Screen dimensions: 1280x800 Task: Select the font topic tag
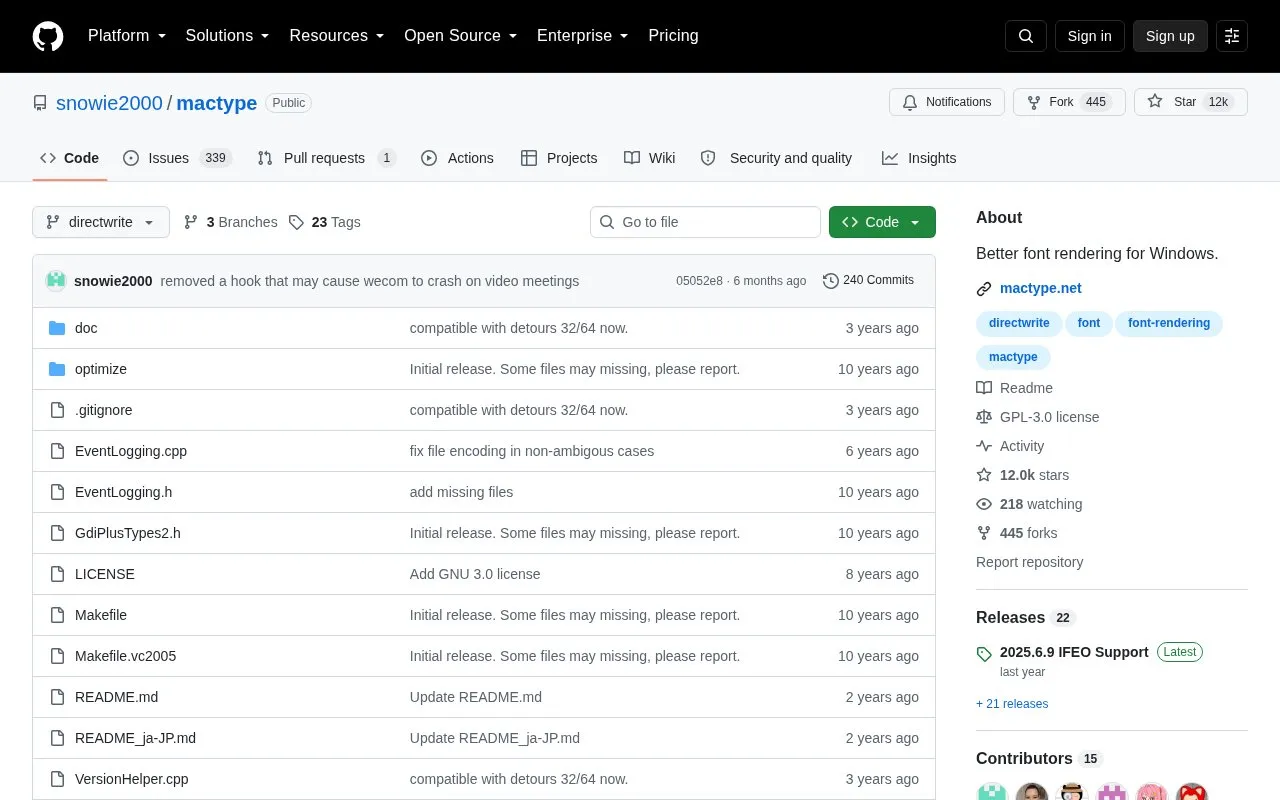[1089, 323]
